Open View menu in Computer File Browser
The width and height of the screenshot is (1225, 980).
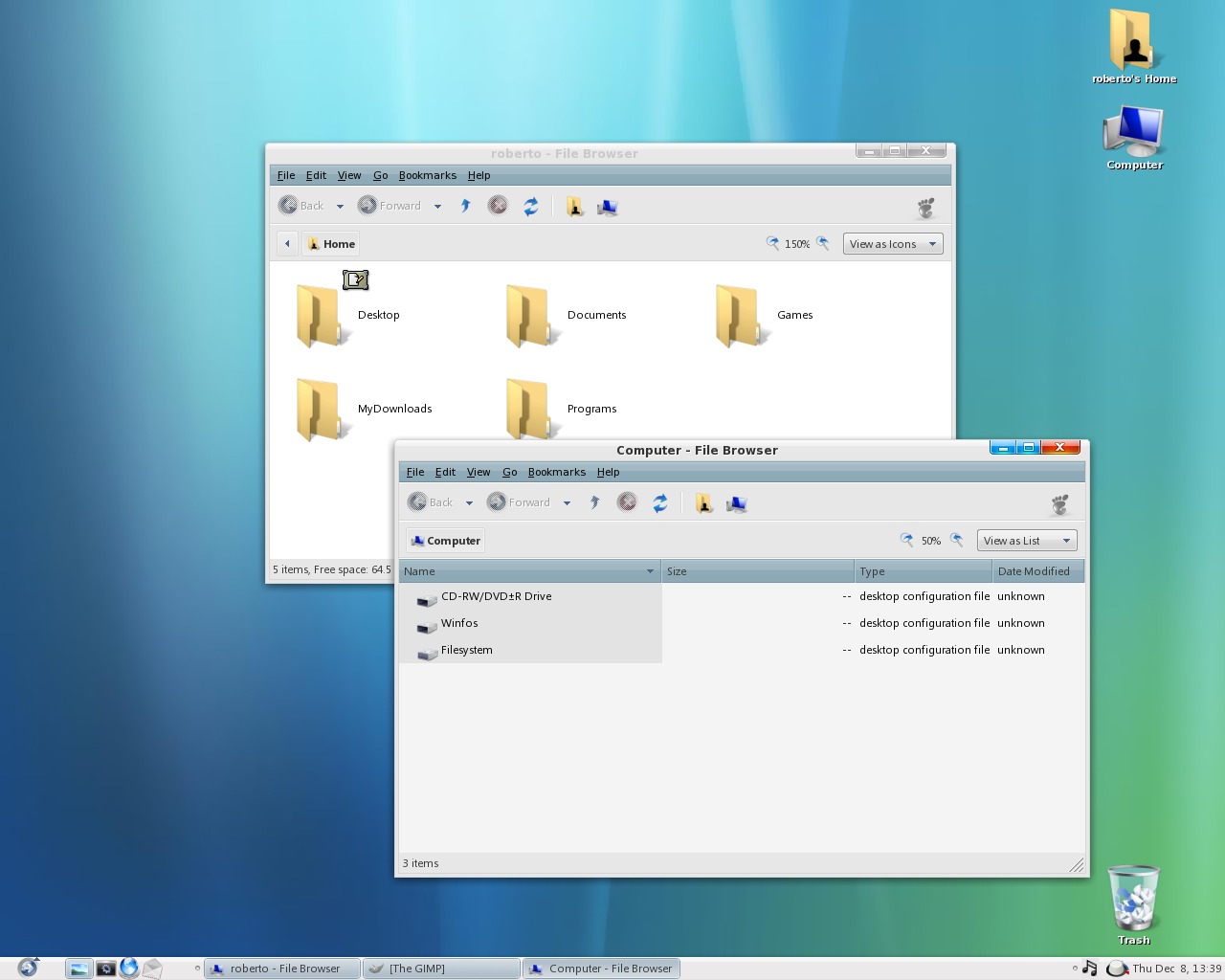coord(479,472)
